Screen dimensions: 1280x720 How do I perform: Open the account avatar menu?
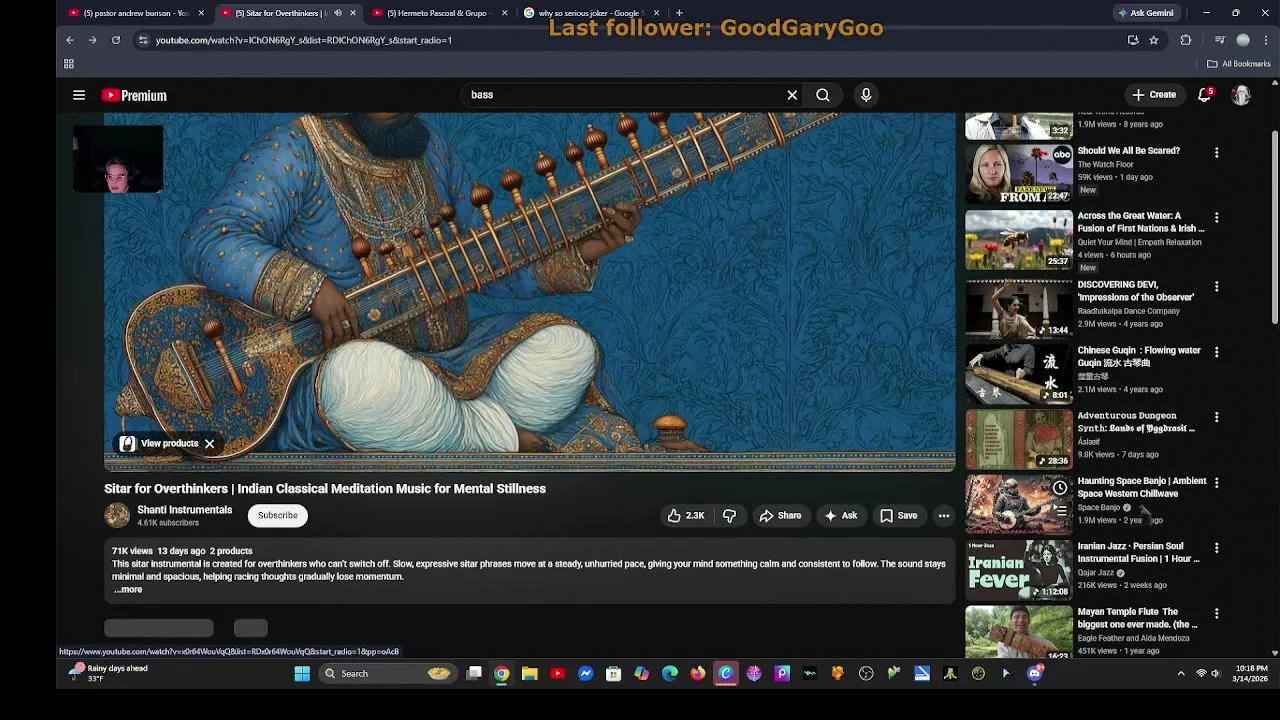click(1241, 95)
